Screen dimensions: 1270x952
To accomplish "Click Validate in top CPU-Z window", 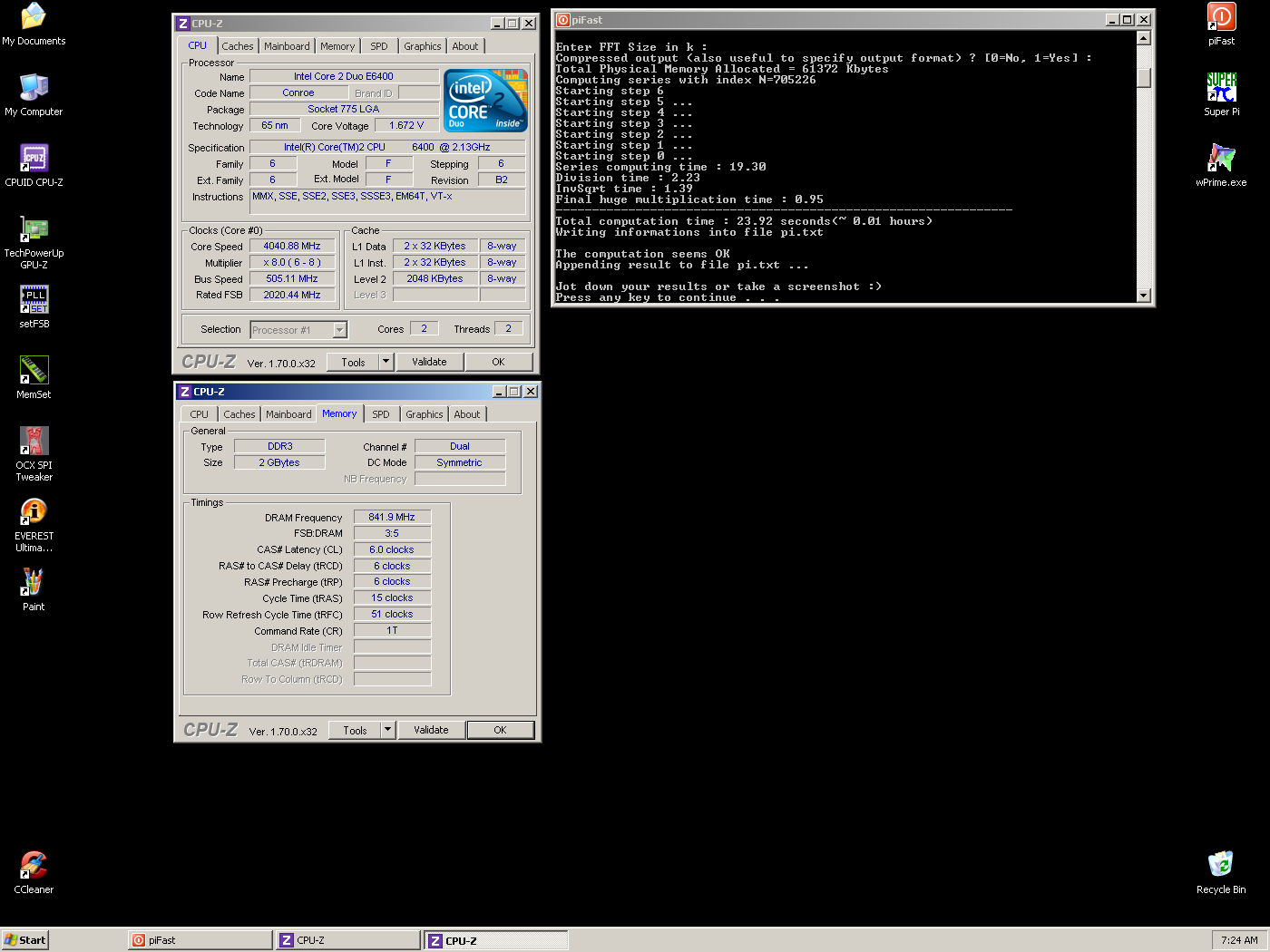I will click(x=429, y=362).
